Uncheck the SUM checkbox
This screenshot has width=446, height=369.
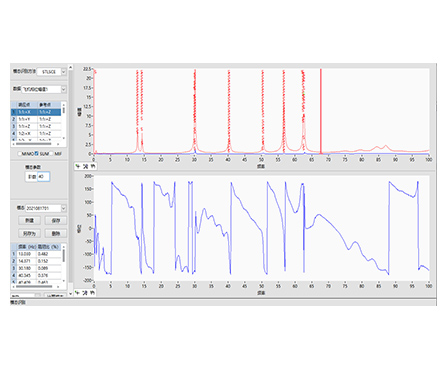tap(37, 154)
